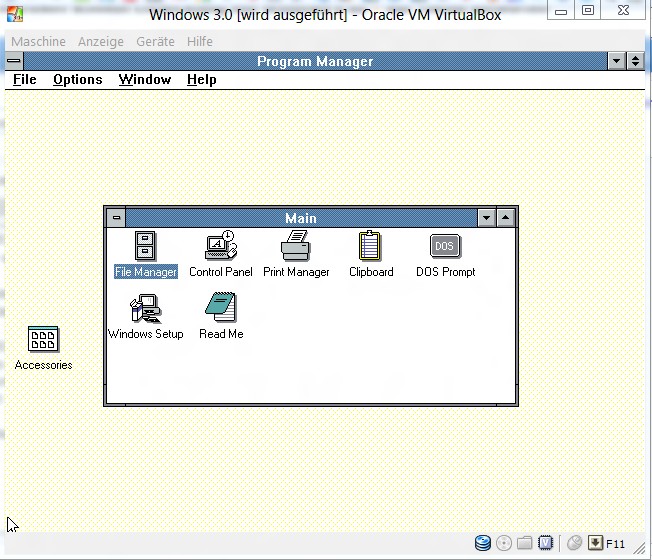Screen dimensions: 652x560
Task: Select the Read Me notepad icon
Action: point(221,307)
